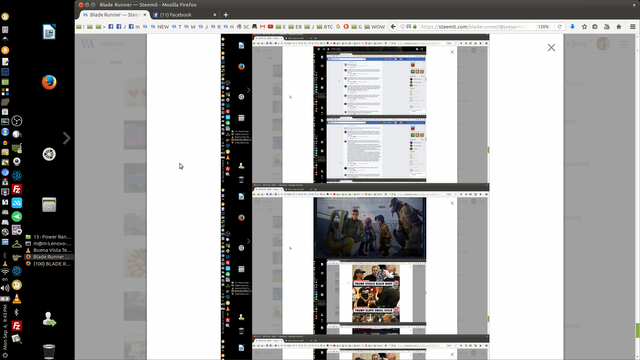Open a new browser tab
This screenshot has width=640, height=360.
click(226, 15)
